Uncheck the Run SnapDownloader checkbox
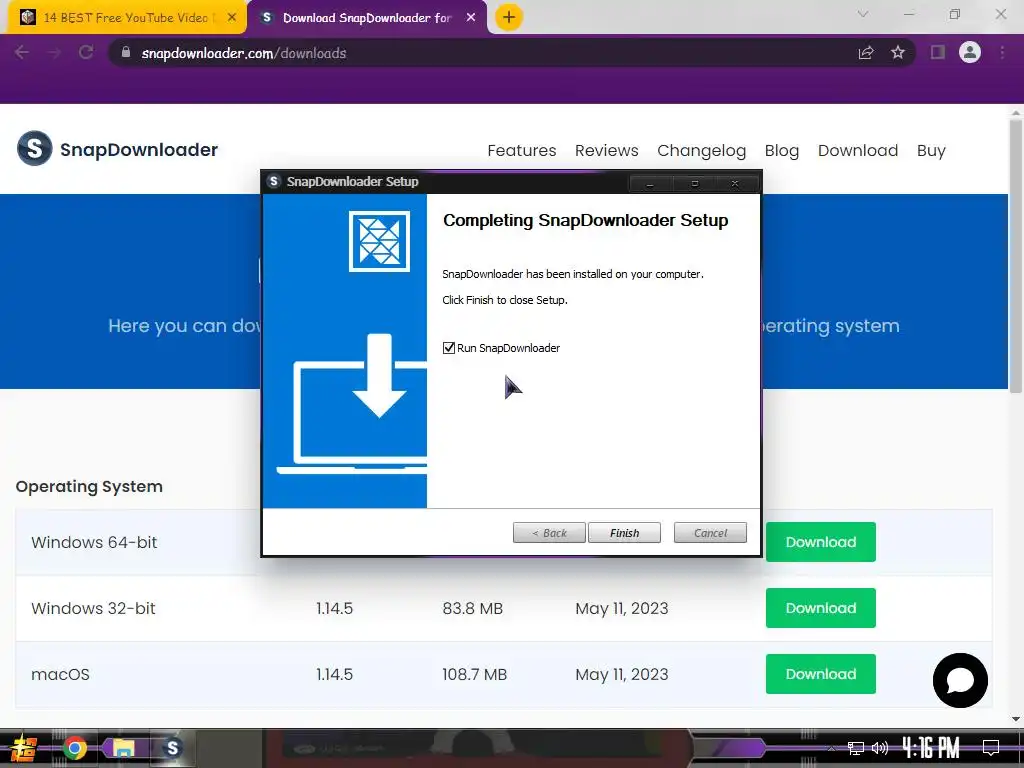1024x768 pixels. (449, 348)
